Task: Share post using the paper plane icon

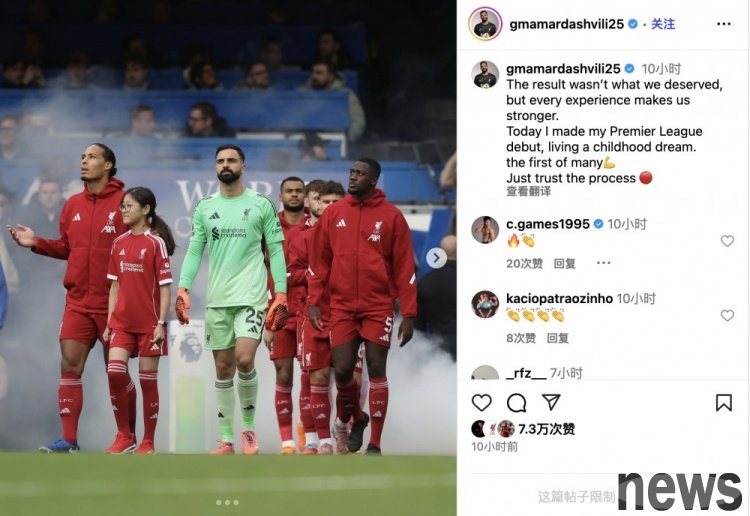Action: click(551, 402)
